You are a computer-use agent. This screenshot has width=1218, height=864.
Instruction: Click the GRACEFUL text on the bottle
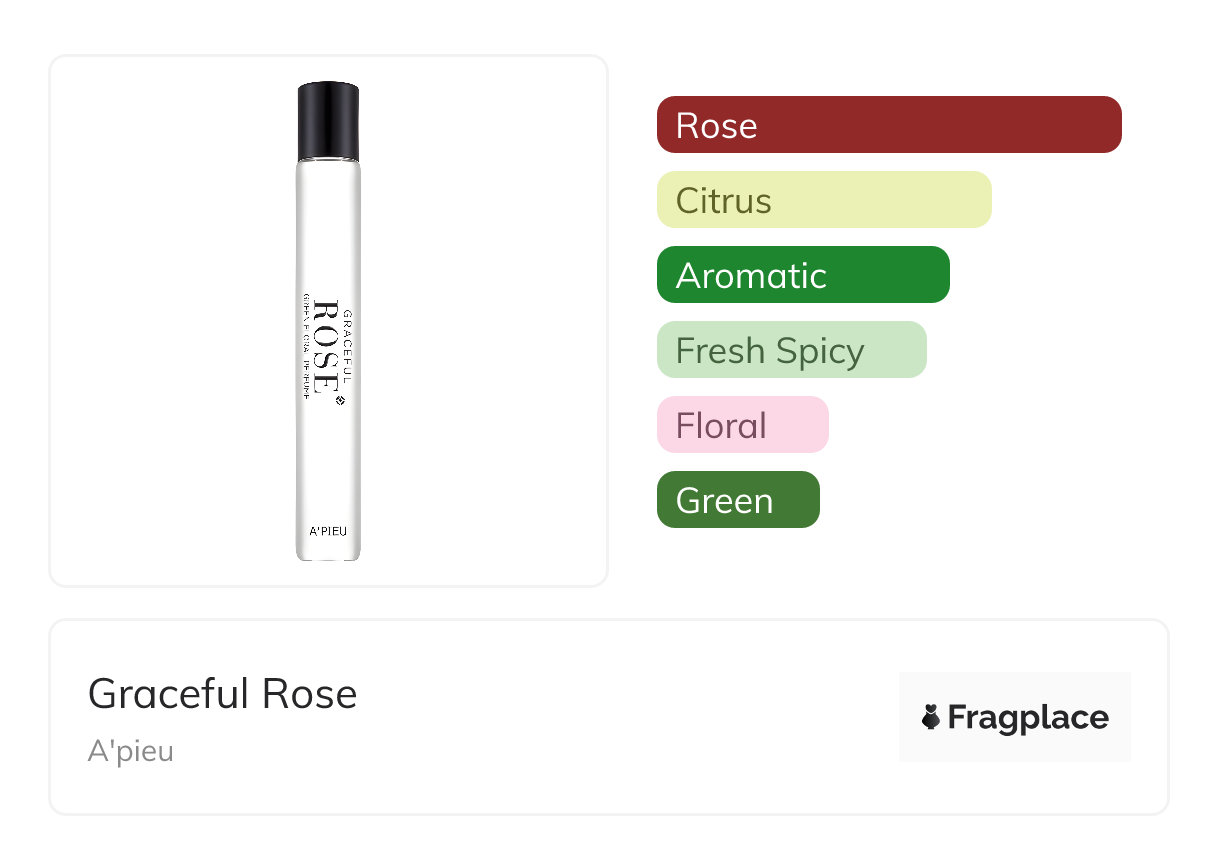coord(346,347)
